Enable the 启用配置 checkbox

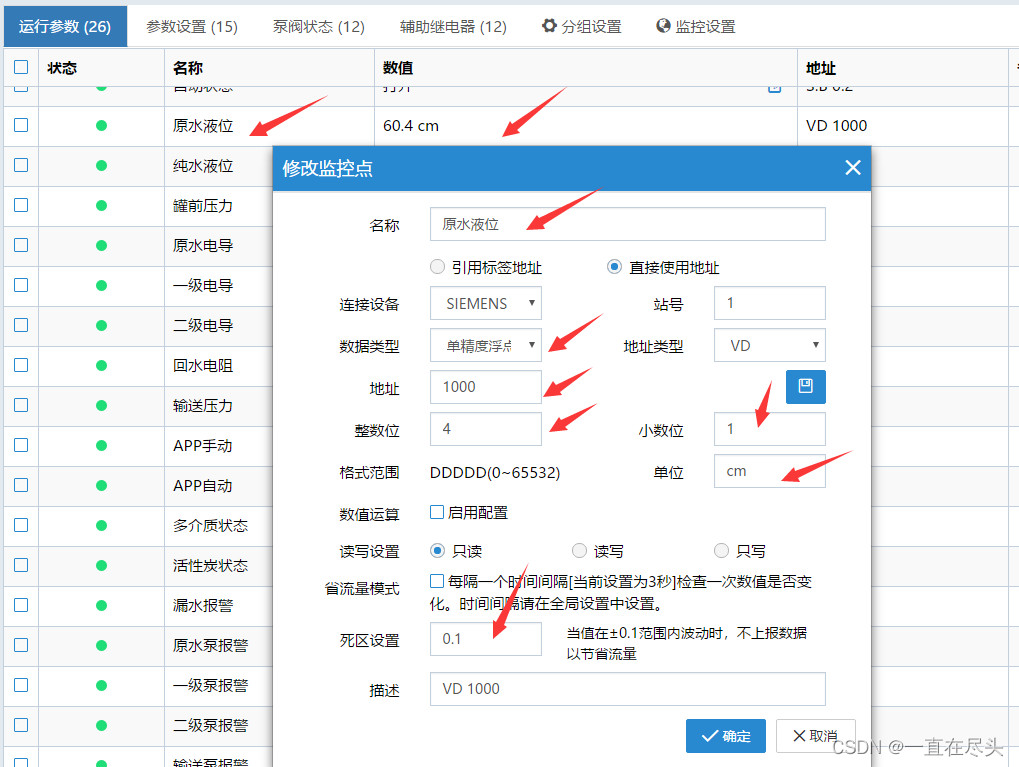point(437,512)
